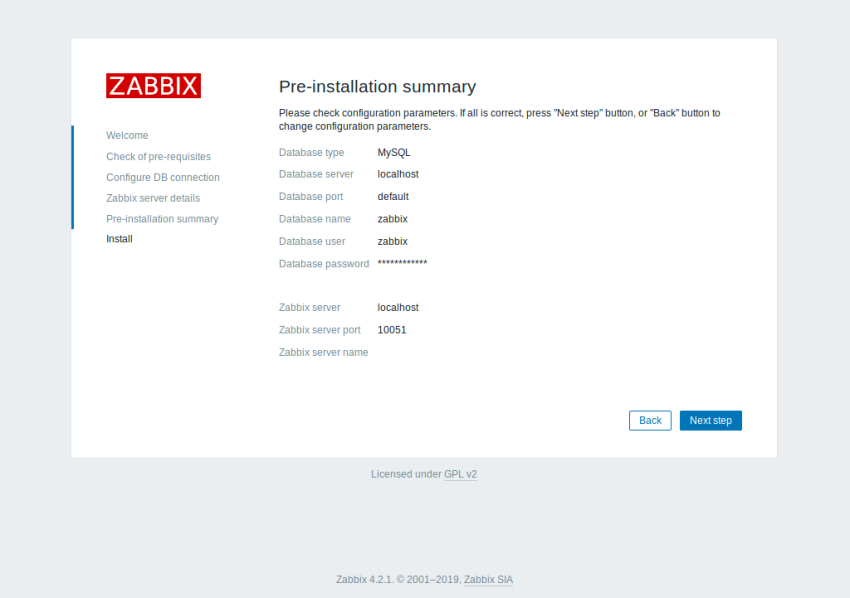Click the Next step button
This screenshot has height=598, width=850.
(x=710, y=420)
